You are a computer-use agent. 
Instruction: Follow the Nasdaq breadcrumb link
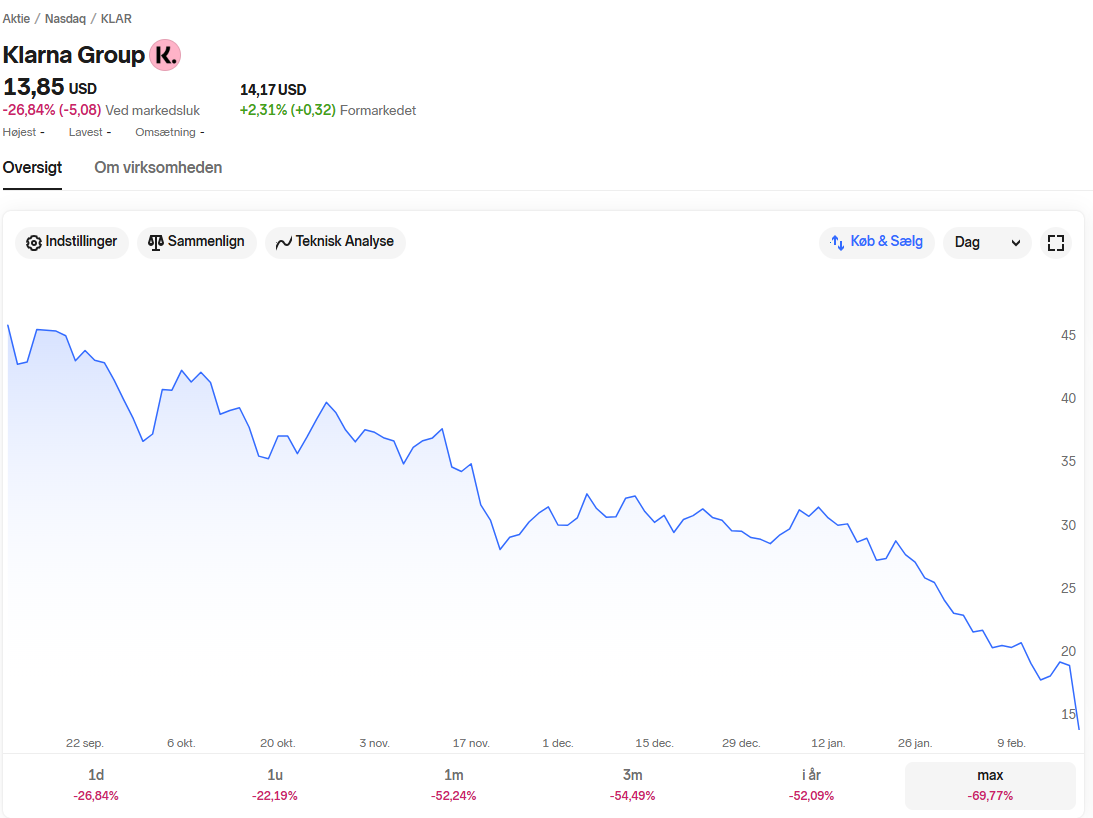pyautogui.click(x=65, y=19)
